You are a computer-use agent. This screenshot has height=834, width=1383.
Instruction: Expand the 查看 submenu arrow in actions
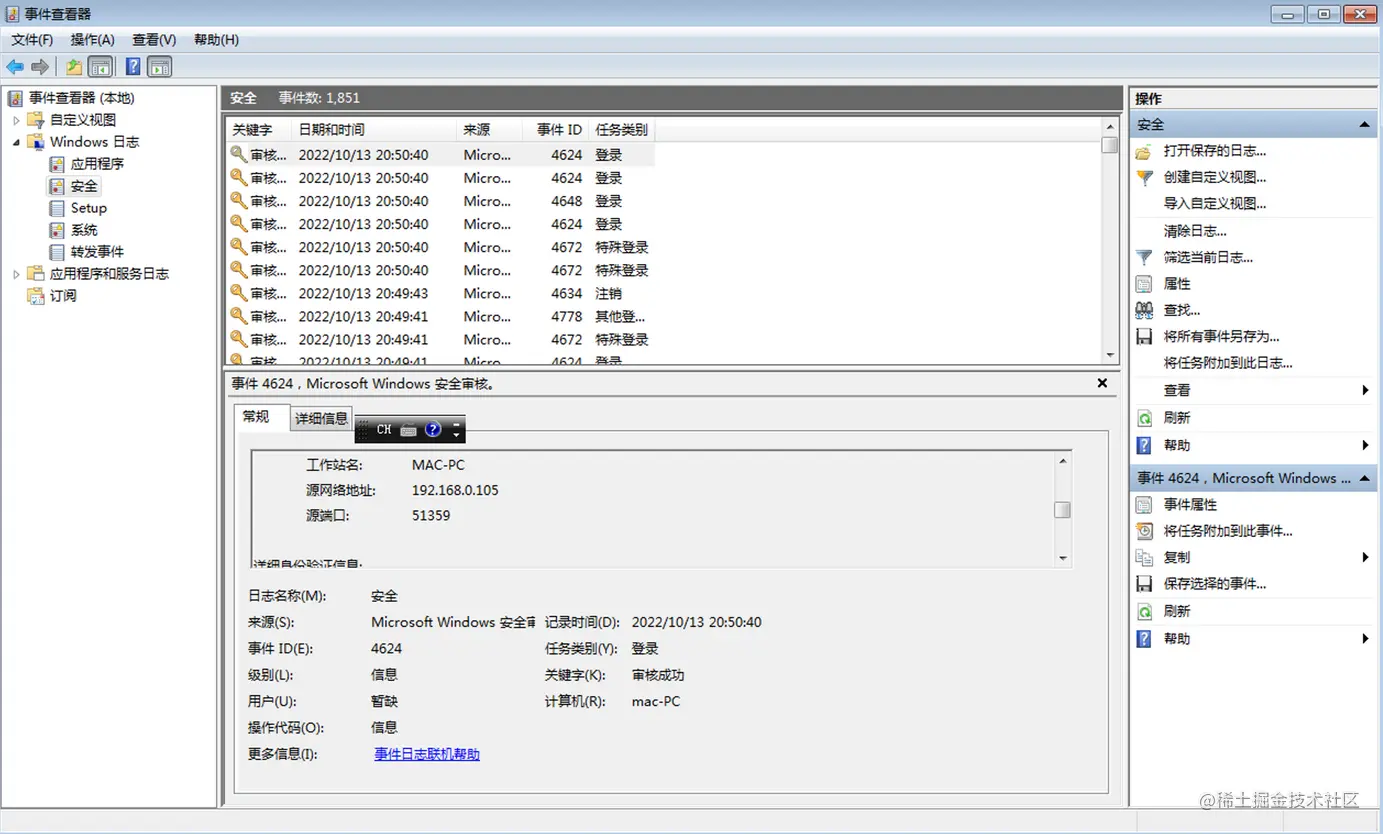pyautogui.click(x=1365, y=390)
